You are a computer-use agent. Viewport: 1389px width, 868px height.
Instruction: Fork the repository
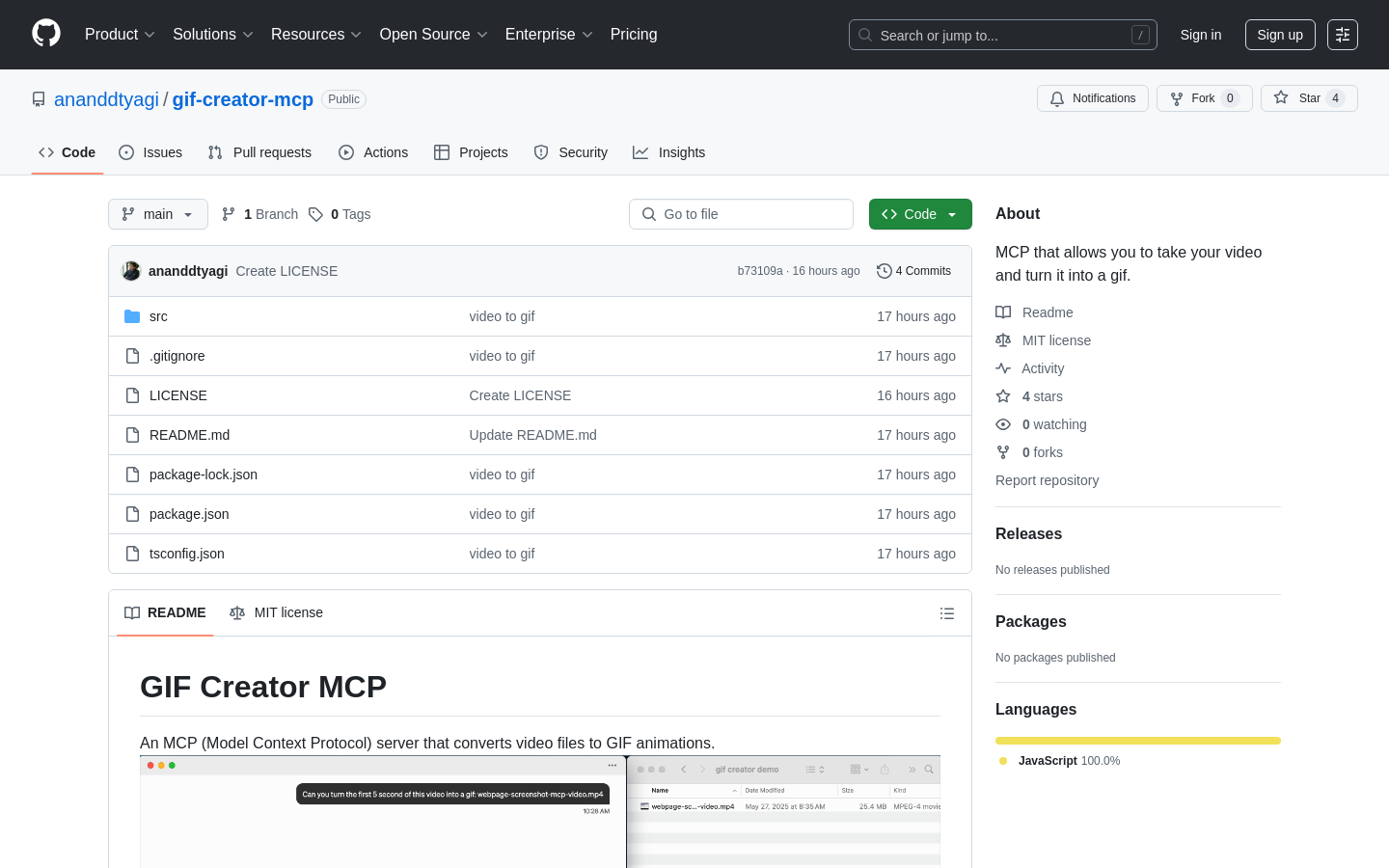(1205, 98)
